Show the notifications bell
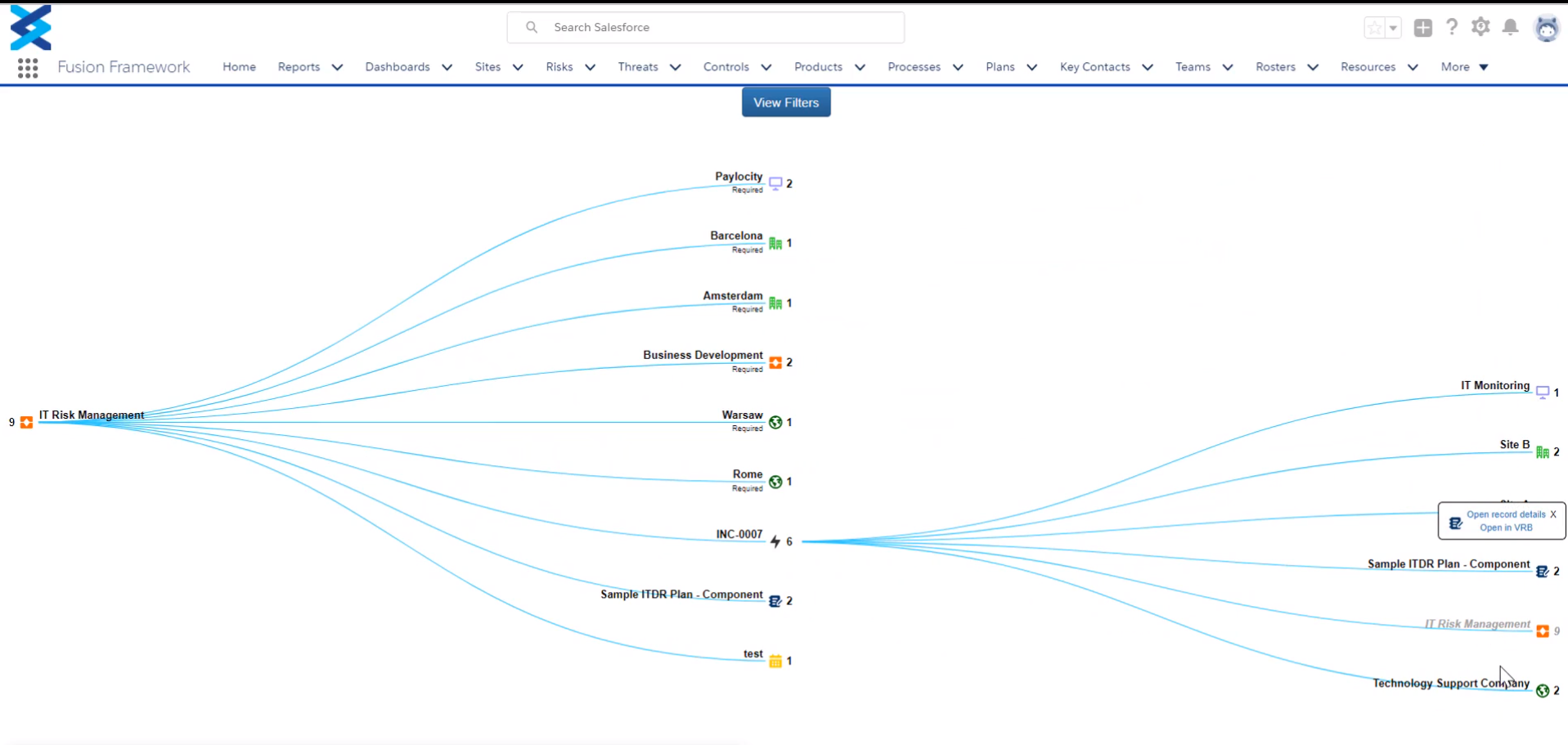 coord(1511,27)
